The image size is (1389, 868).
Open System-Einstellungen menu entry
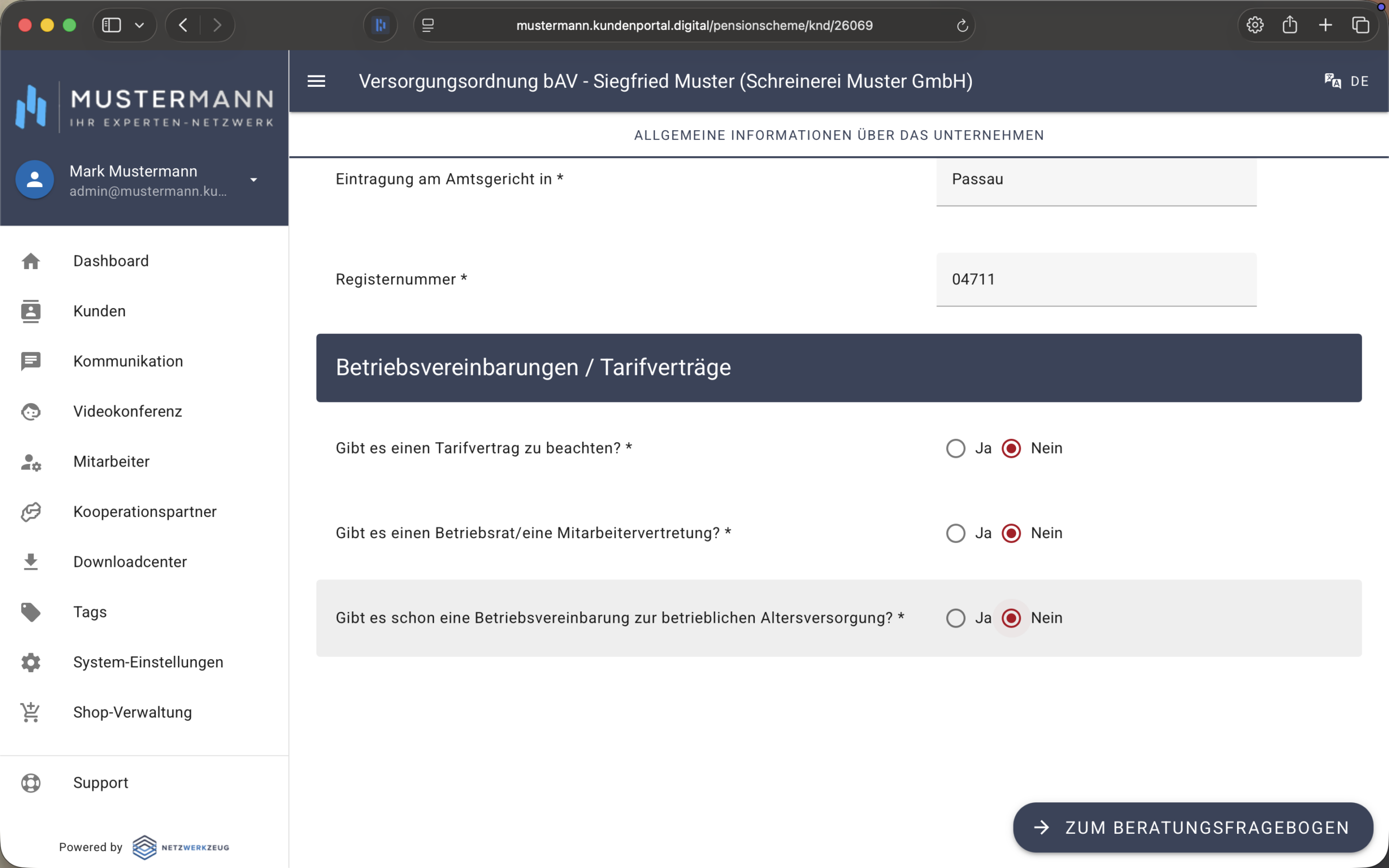tap(148, 662)
